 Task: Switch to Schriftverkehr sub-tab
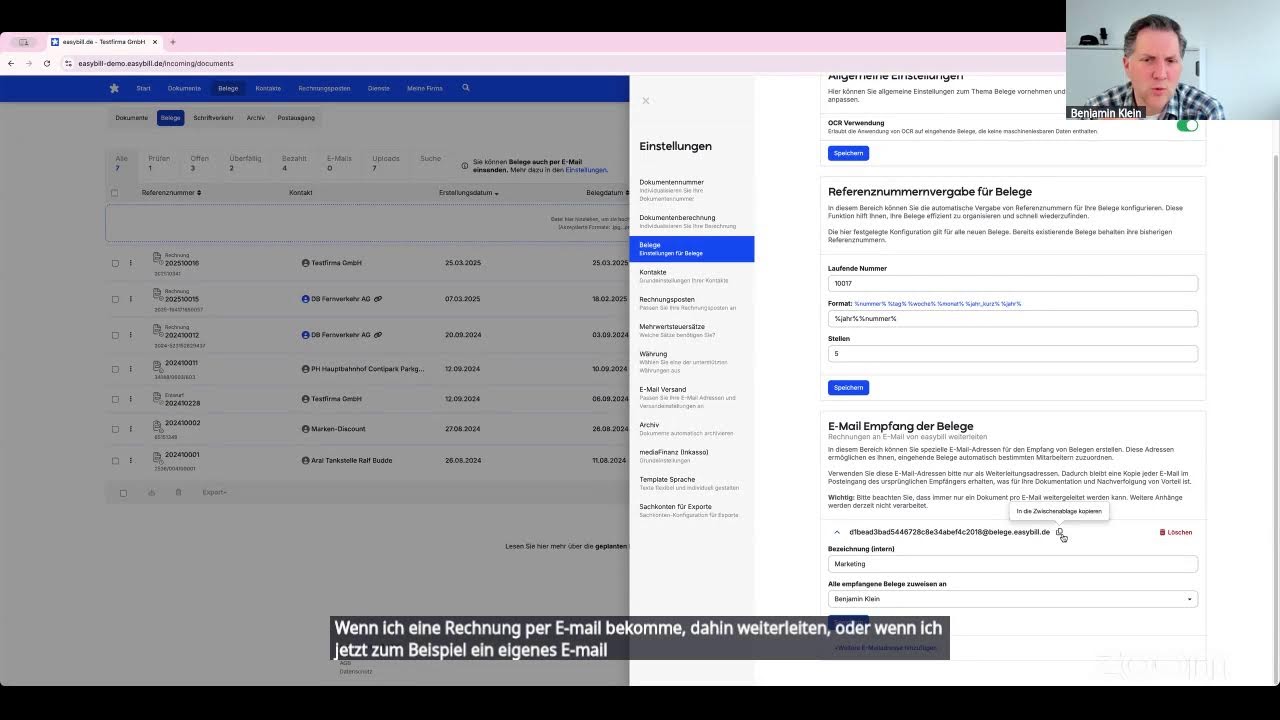click(213, 118)
